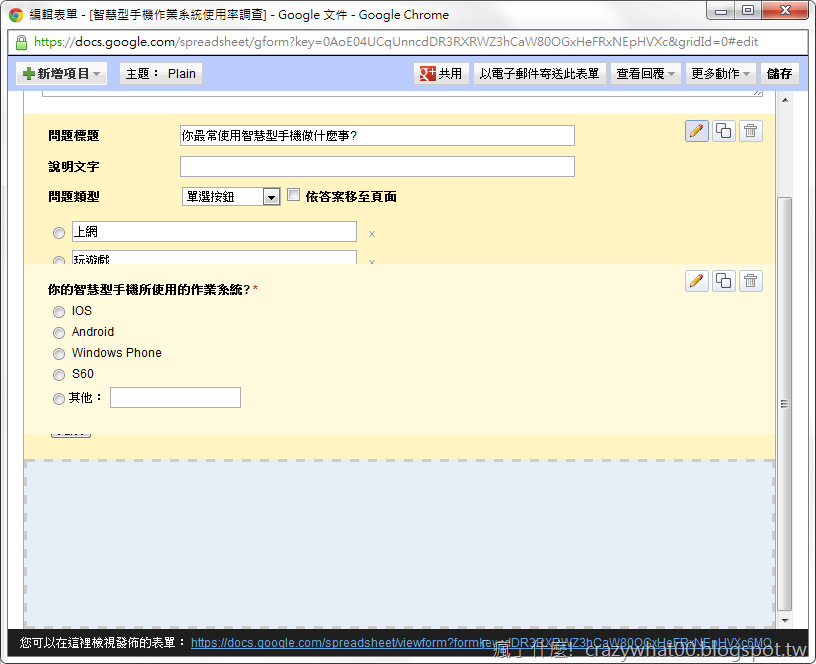Screen dimensions: 816x664
Task: Click the empty 說明文字 input field
Action: click(377, 167)
